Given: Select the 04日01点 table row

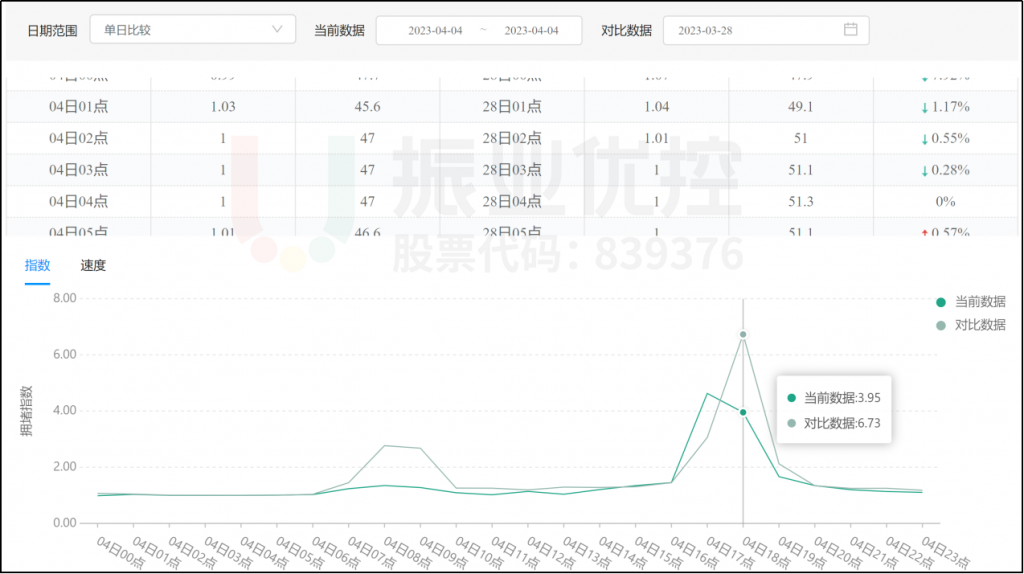Looking at the screenshot, I should click(x=78, y=107).
